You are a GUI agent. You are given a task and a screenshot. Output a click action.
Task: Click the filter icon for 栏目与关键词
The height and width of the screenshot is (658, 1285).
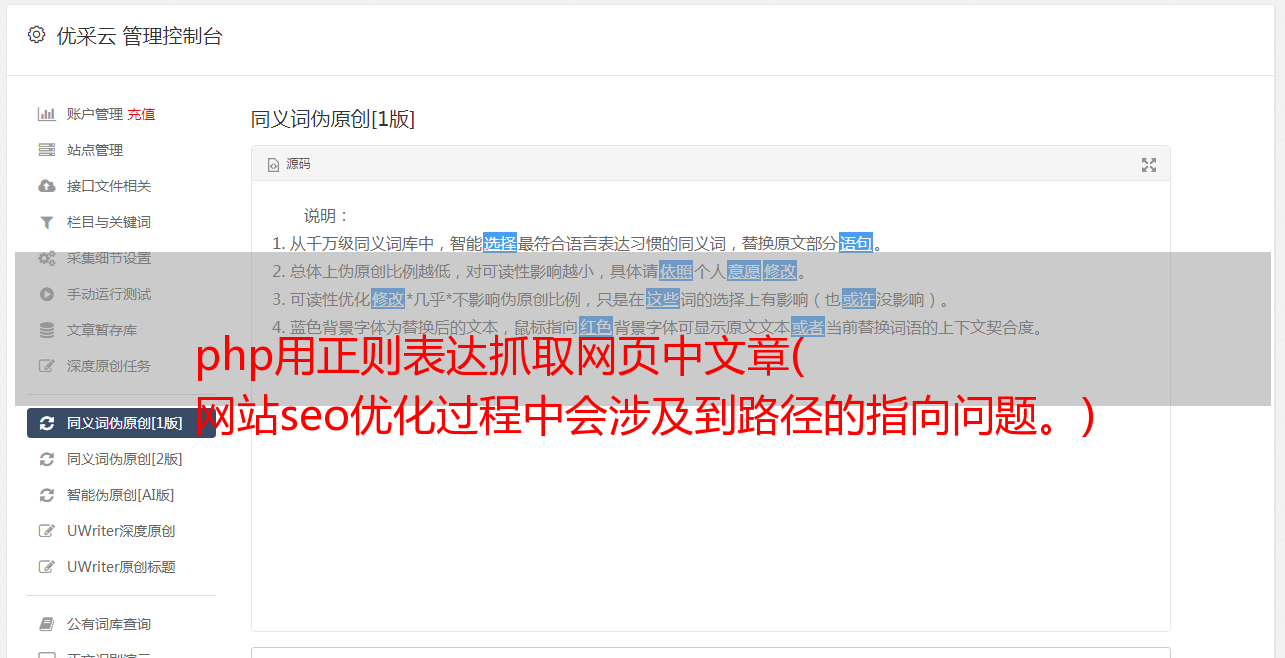tap(46, 222)
